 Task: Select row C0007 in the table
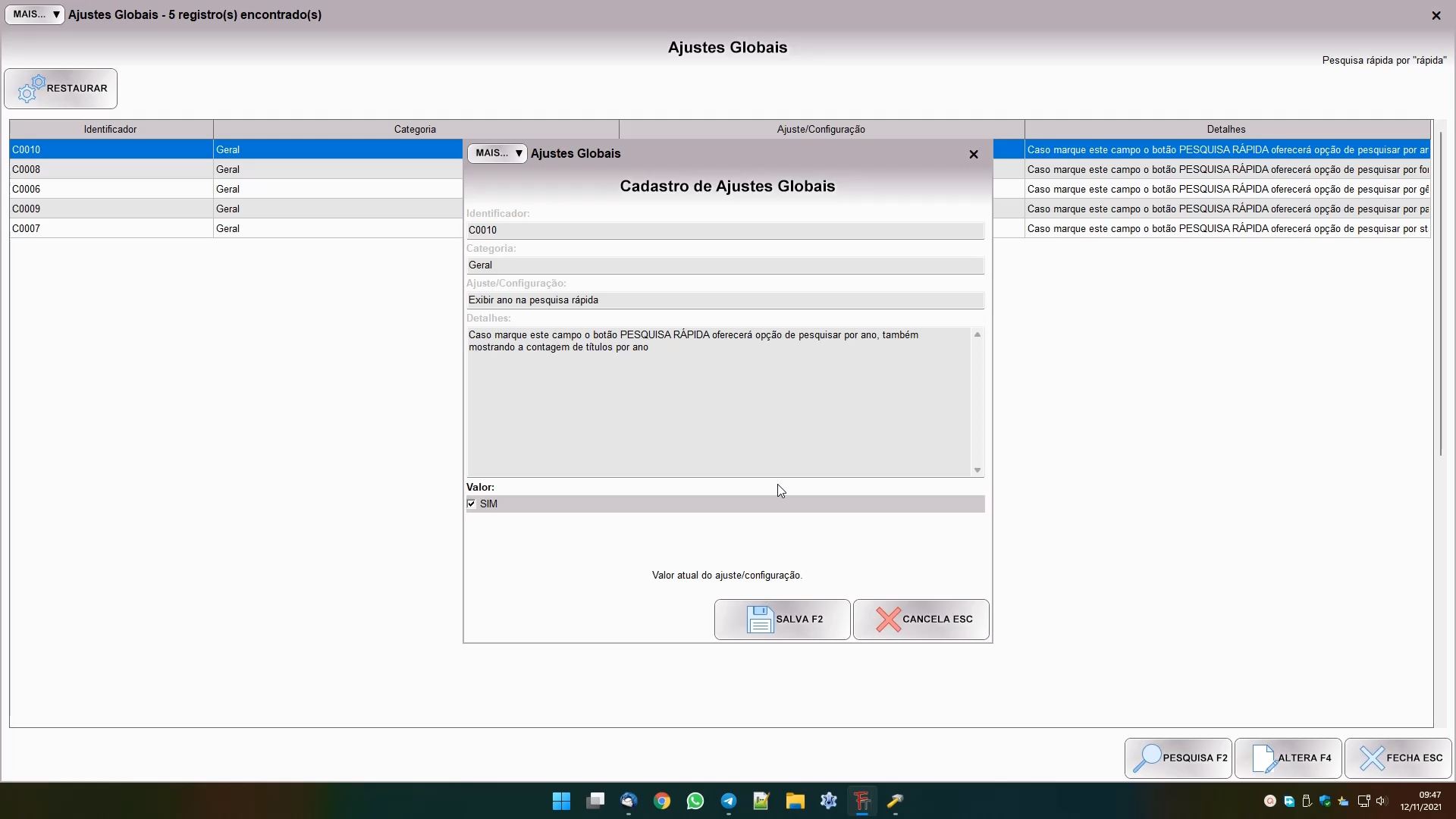click(111, 228)
